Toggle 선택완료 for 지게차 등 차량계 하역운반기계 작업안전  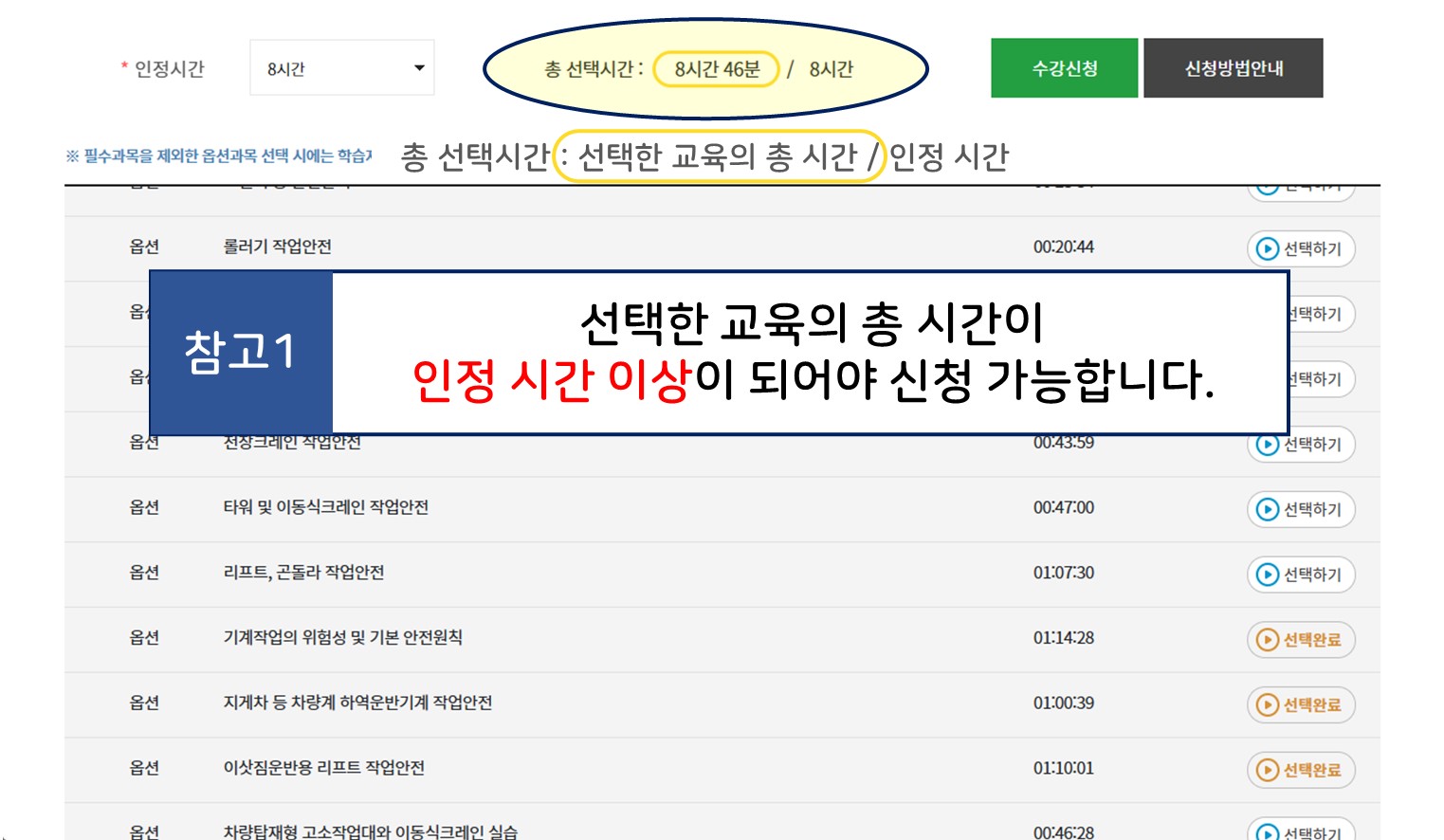[x=1301, y=704]
